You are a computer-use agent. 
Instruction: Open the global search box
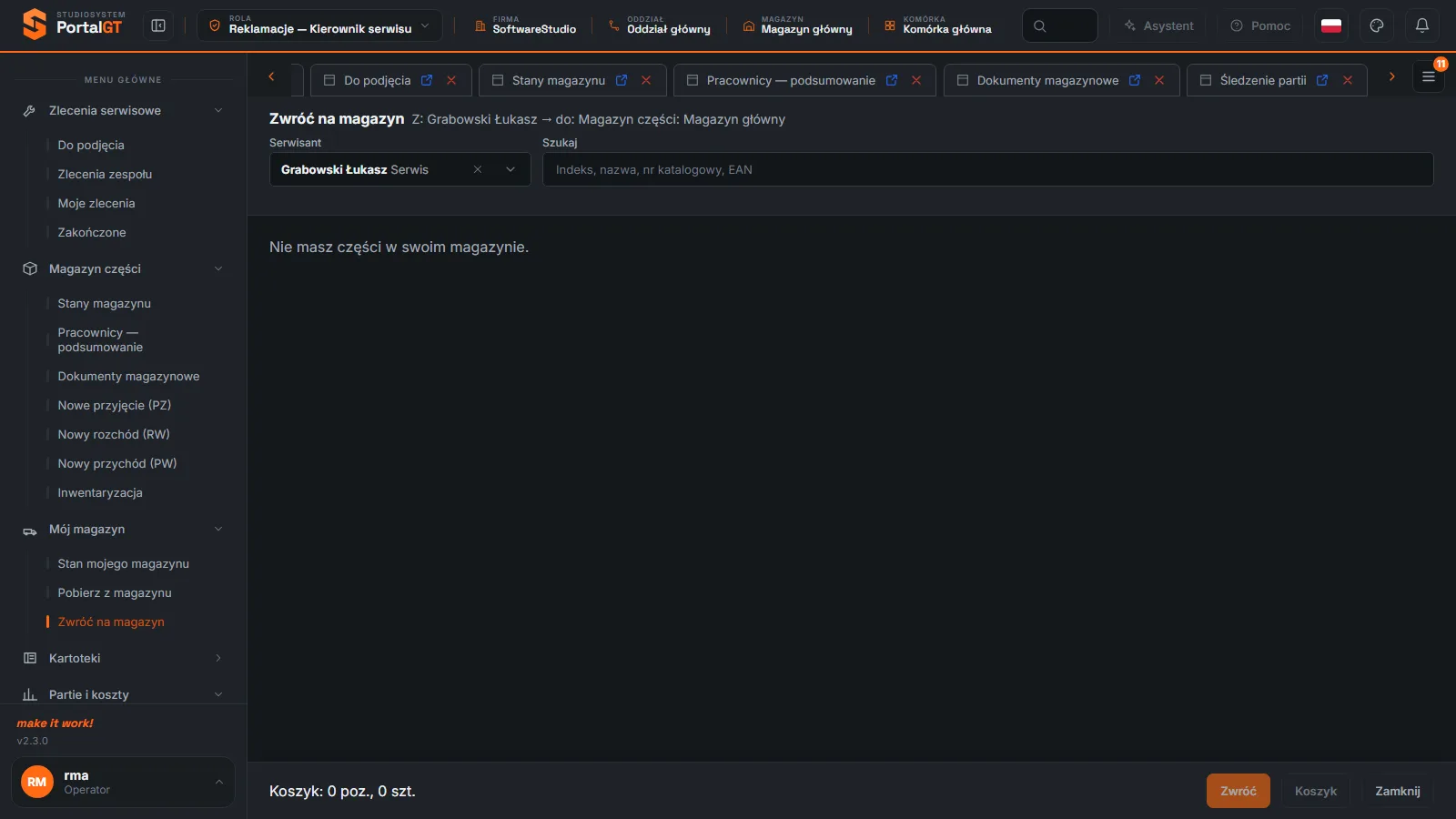point(1060,25)
